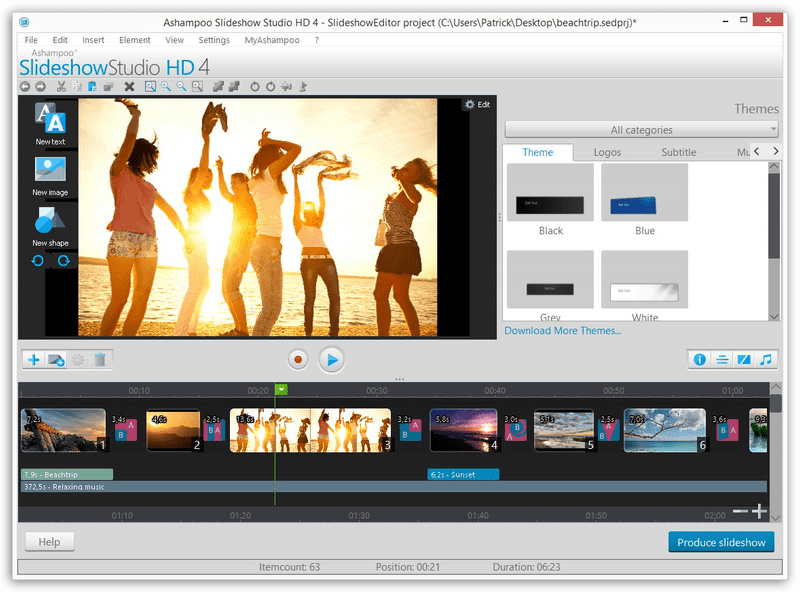Click the undo back arrow icon
This screenshot has width=800, height=592.
click(25, 87)
